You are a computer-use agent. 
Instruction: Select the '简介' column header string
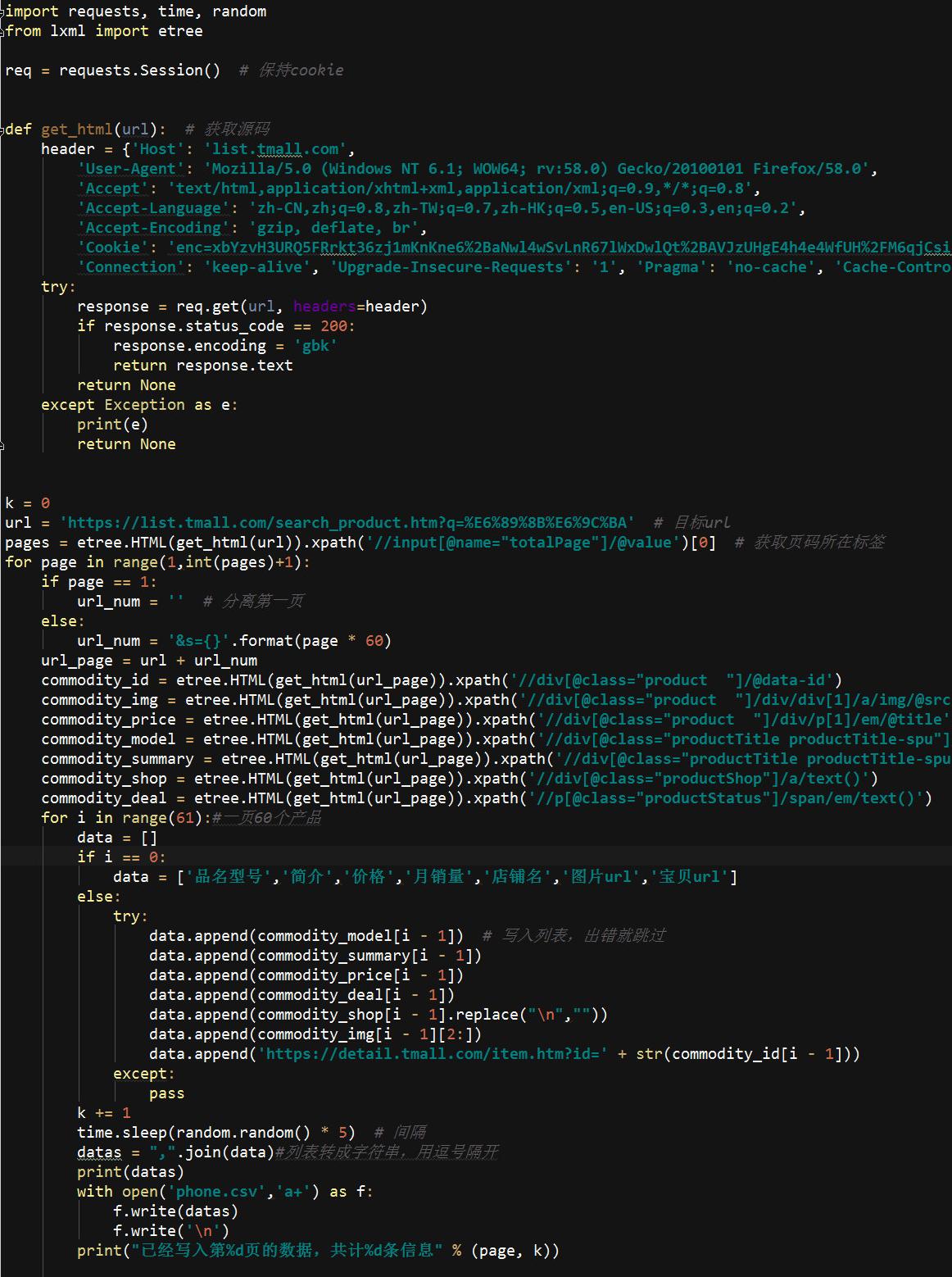pyautogui.click(x=307, y=877)
